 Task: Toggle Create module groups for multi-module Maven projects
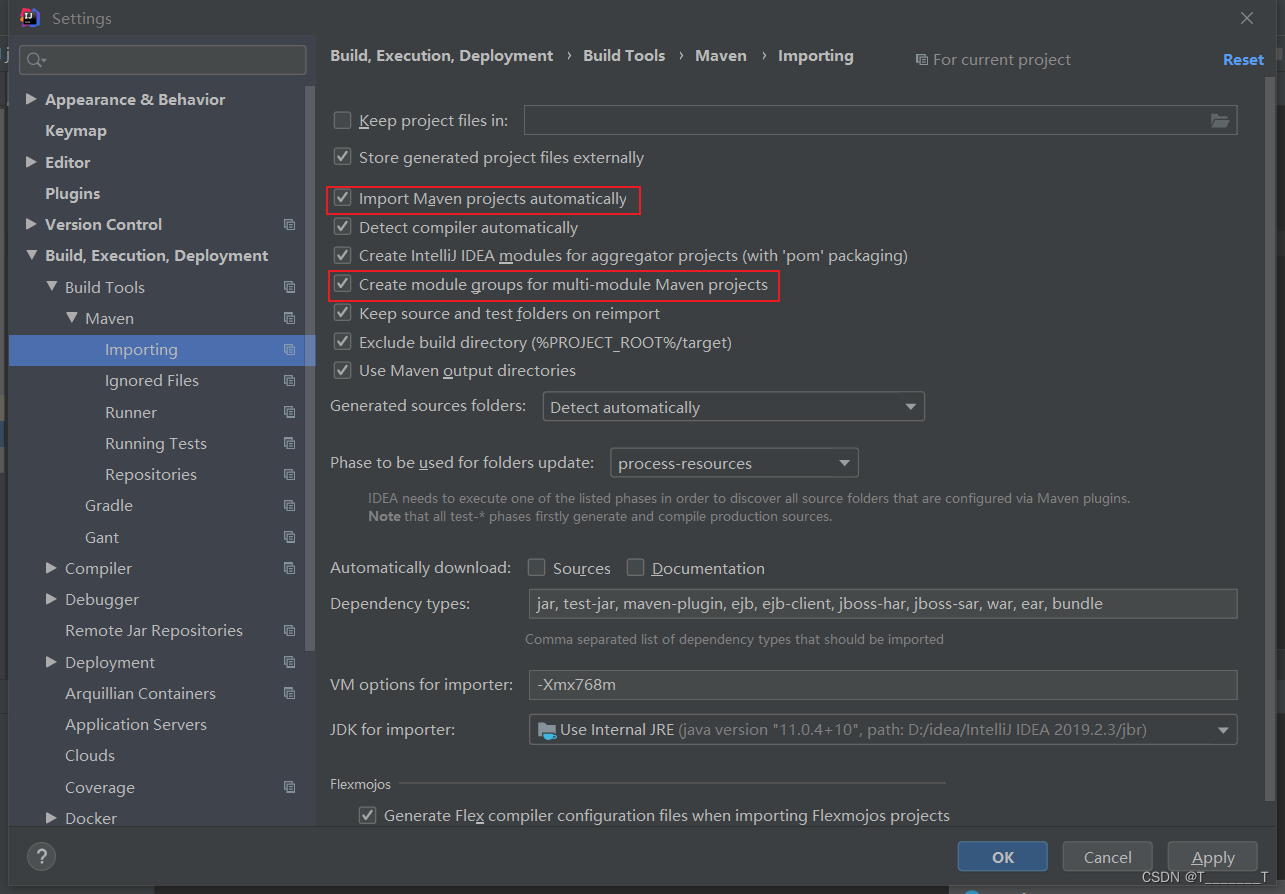pos(342,284)
